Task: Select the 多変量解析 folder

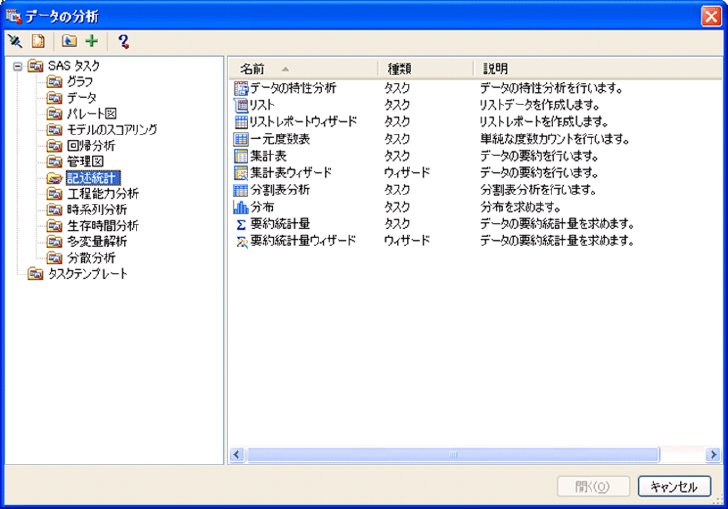Action: point(97,241)
